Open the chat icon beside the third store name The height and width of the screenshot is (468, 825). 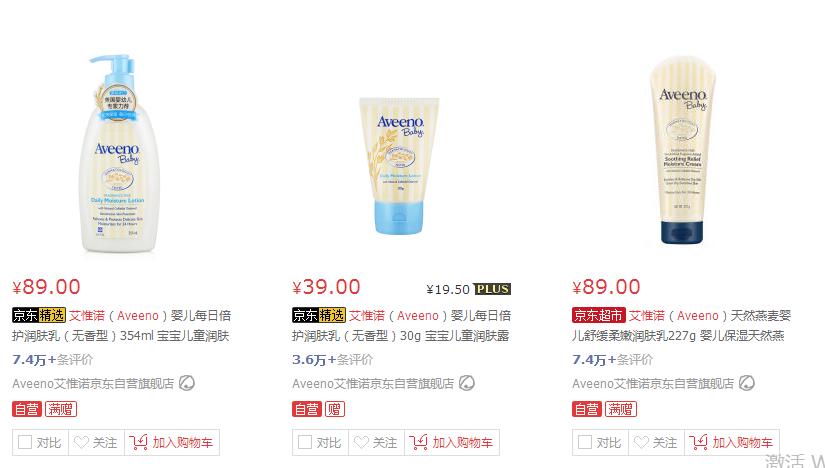747,383
